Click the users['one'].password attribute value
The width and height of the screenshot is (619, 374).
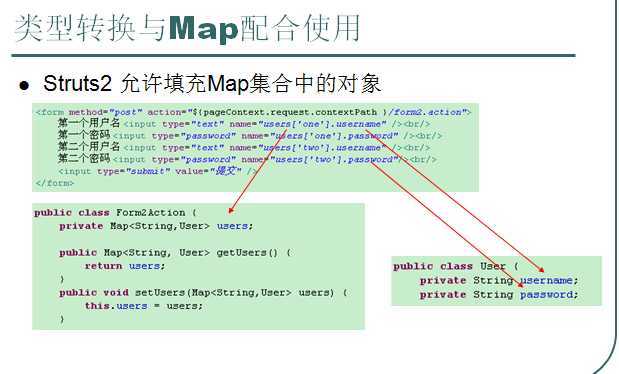pos(334,136)
